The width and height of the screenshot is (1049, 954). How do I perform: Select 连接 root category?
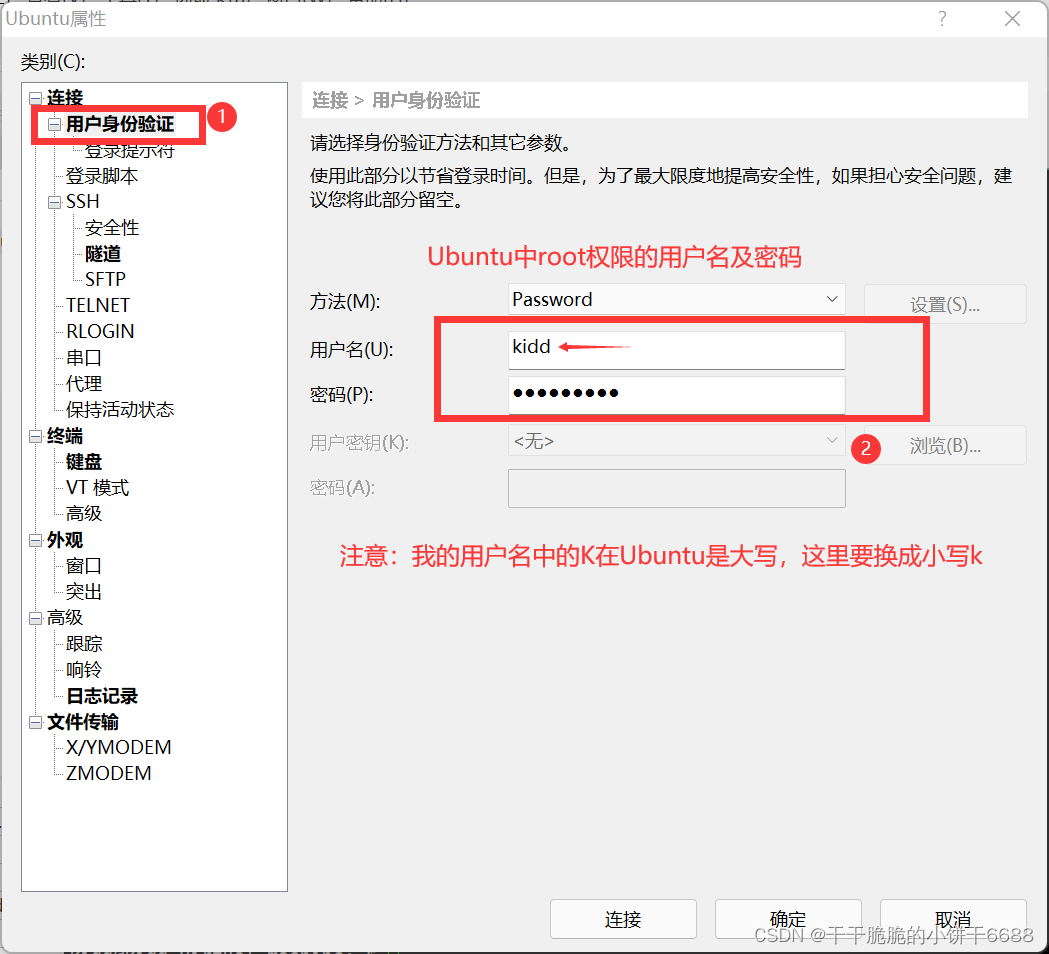[64, 98]
